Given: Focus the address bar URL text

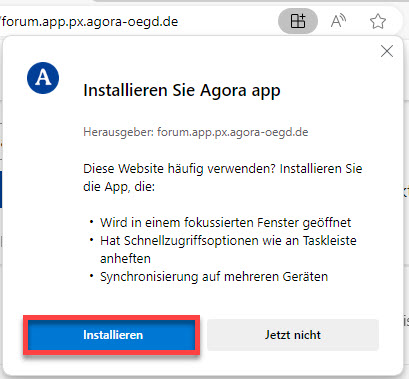Looking at the screenshot, I should (x=89, y=22).
